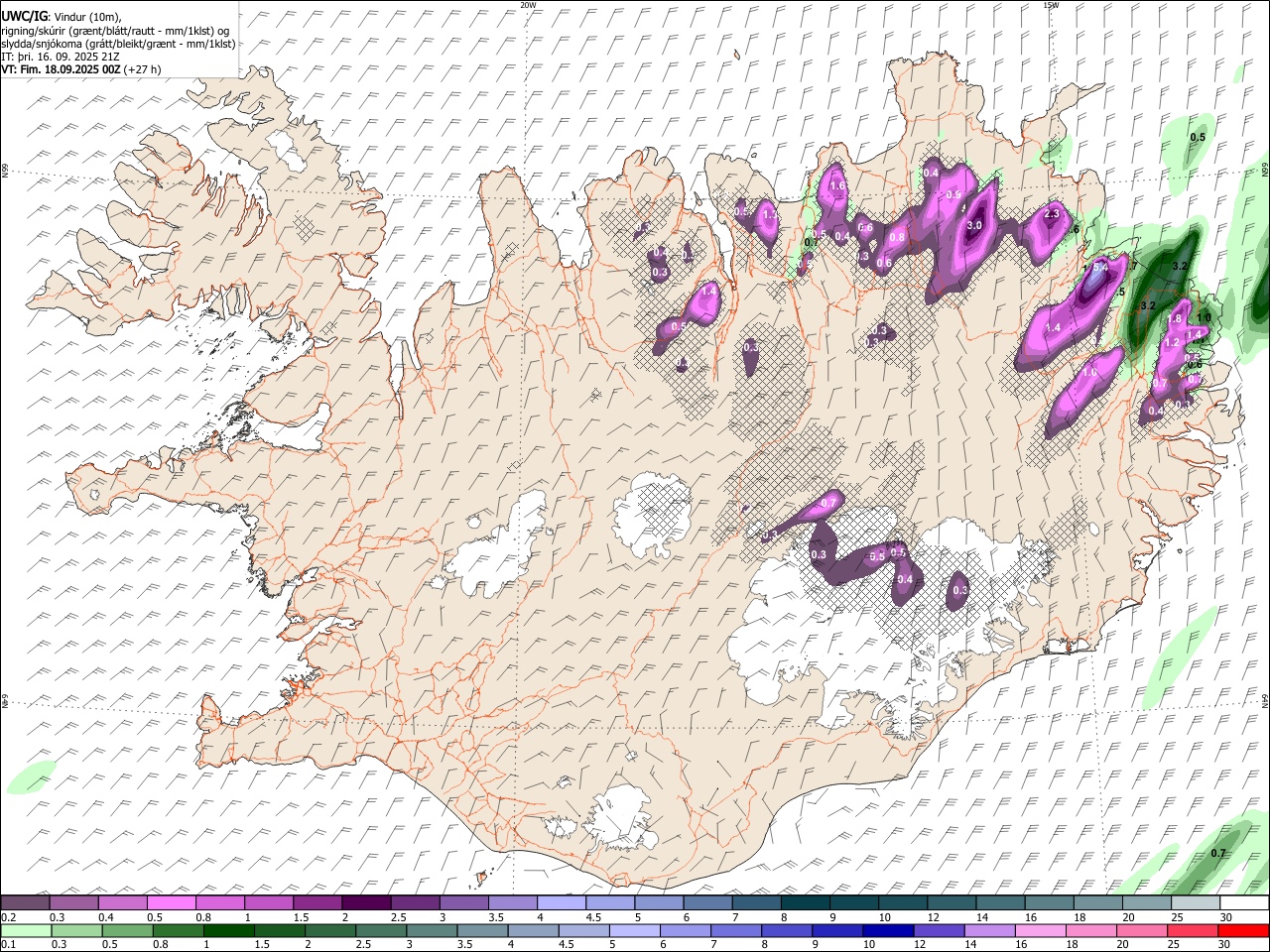Click the green 2 swatch in the bottom legend row
This screenshot has height=952, width=1270.
point(331,930)
